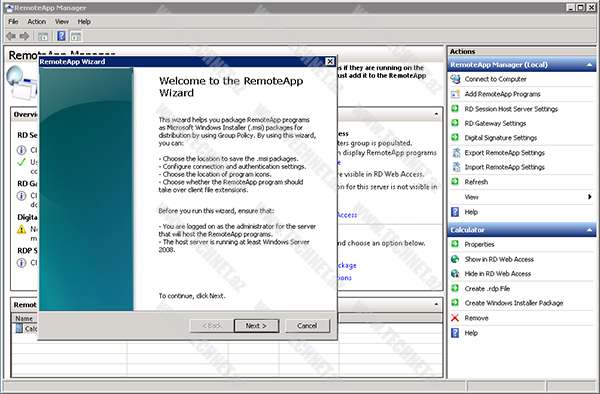Click Create Windows Installer Package action
This screenshot has height=394, width=600.
[514, 303]
